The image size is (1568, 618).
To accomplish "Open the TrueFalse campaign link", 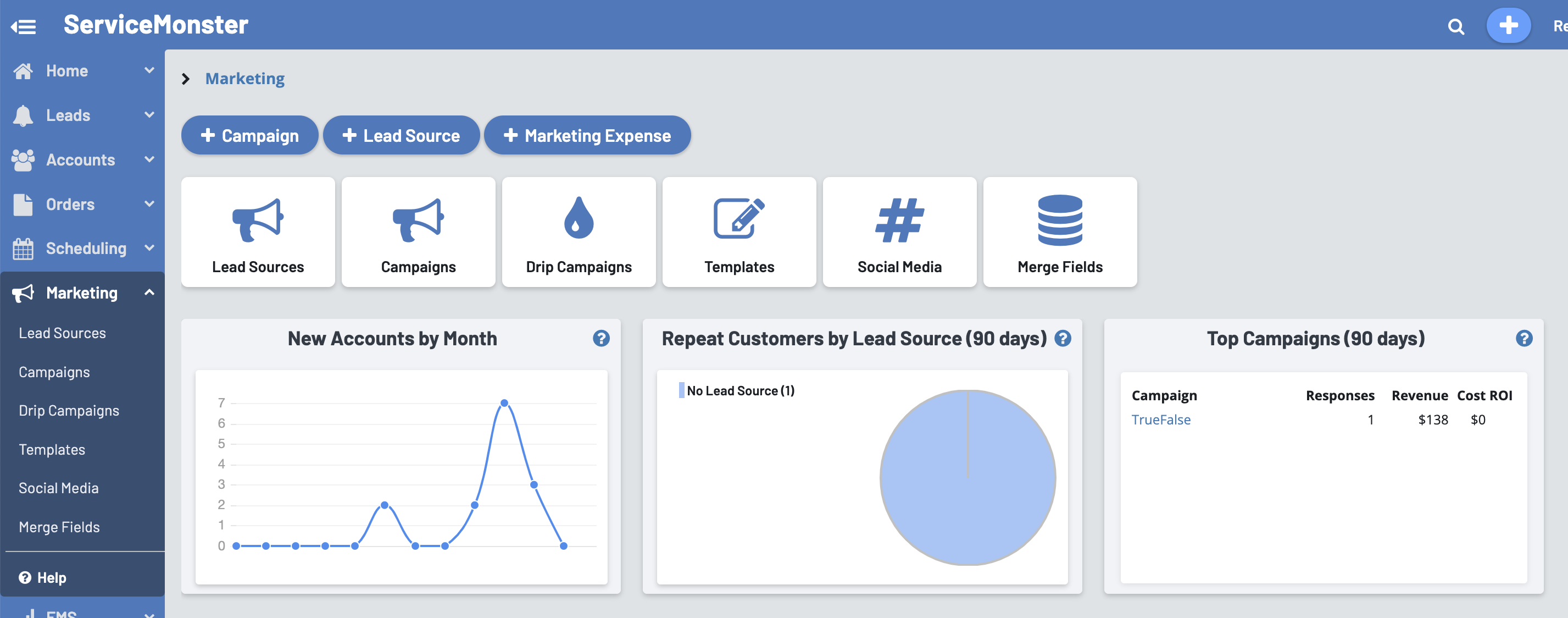I will 1160,420.
